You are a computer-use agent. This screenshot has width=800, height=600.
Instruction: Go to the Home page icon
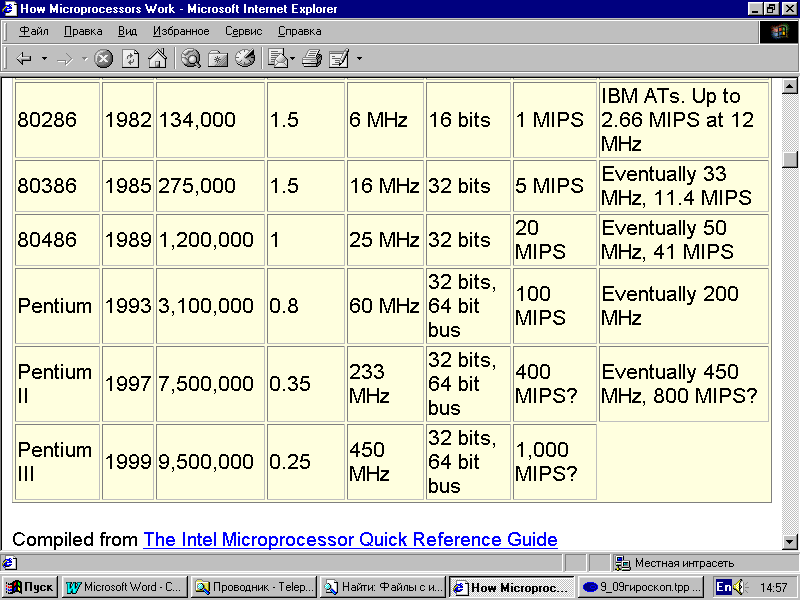[x=157, y=59]
